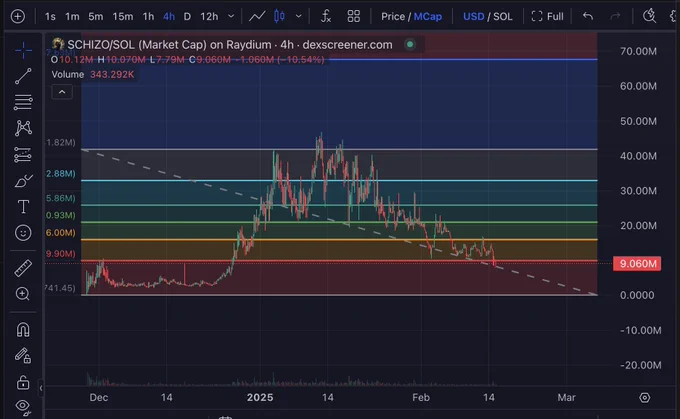Select the 4h timeframe
Viewport: 680px width, 419px height.
(169, 16)
